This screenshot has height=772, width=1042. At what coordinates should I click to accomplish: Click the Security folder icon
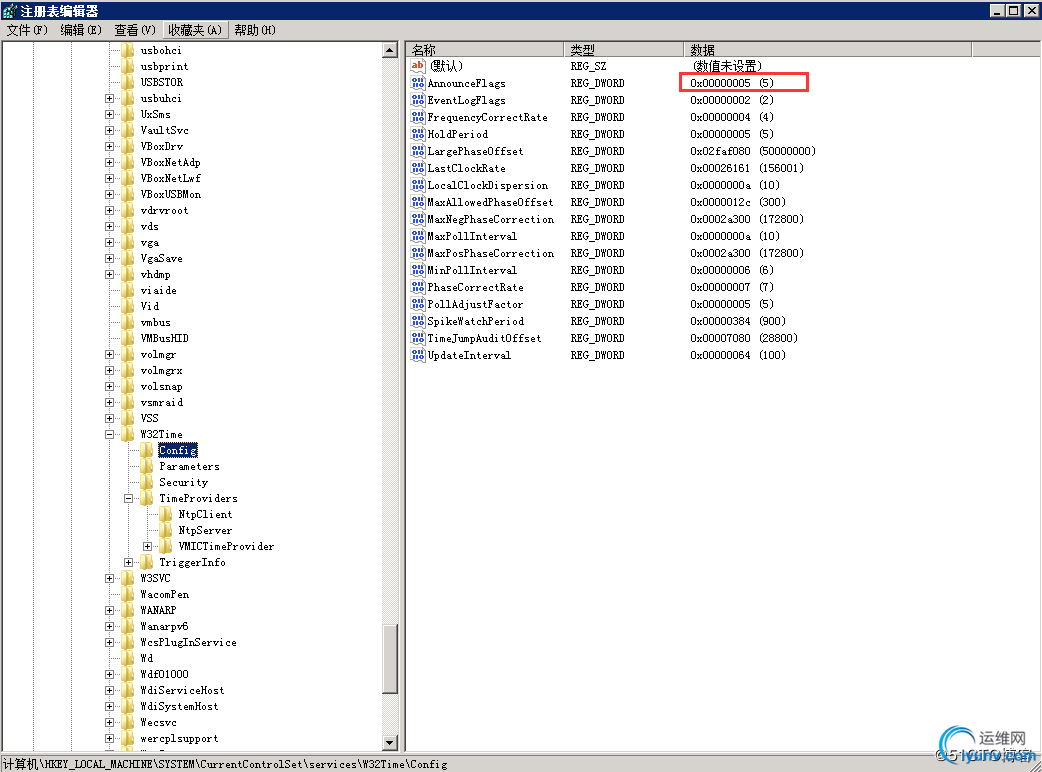tap(147, 482)
